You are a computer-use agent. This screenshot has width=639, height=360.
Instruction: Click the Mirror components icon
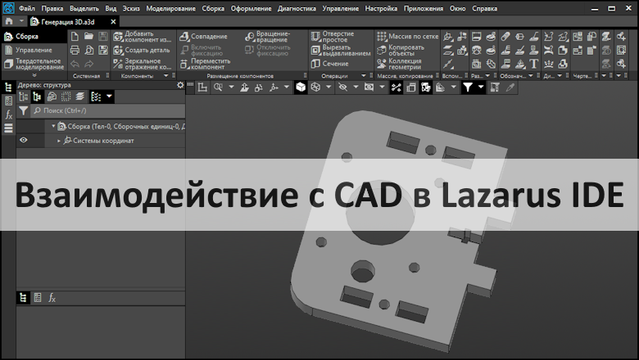click(x=118, y=64)
